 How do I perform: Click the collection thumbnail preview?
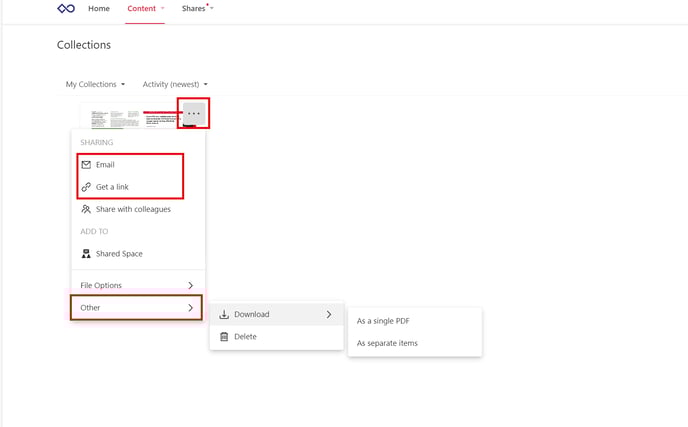[130, 119]
